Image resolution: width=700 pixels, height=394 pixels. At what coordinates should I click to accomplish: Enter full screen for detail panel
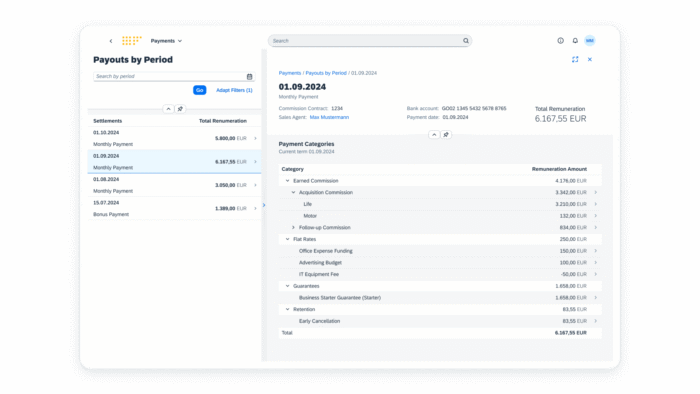[x=575, y=59]
